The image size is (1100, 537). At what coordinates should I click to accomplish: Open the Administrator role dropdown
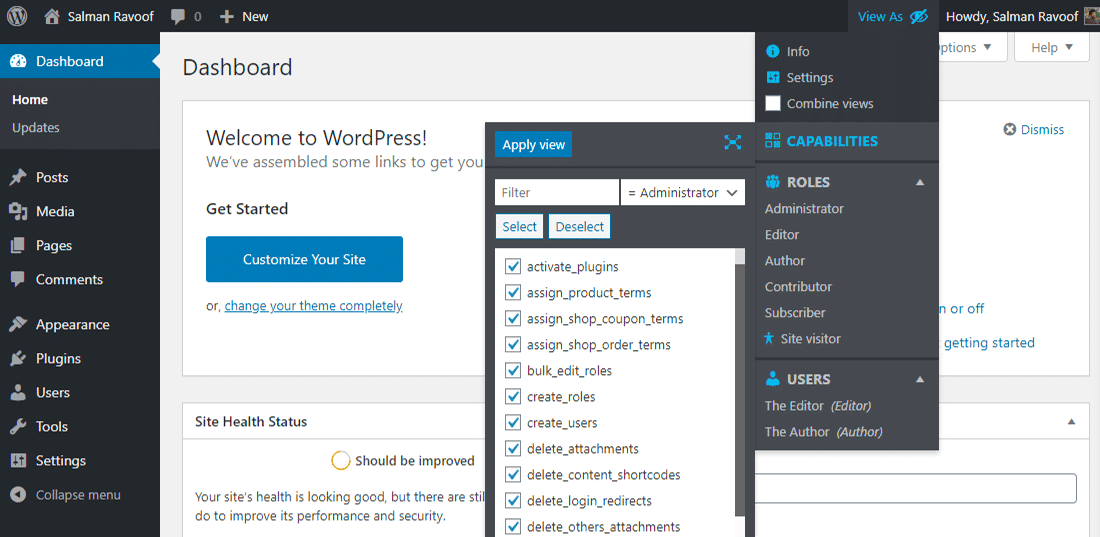tap(683, 192)
